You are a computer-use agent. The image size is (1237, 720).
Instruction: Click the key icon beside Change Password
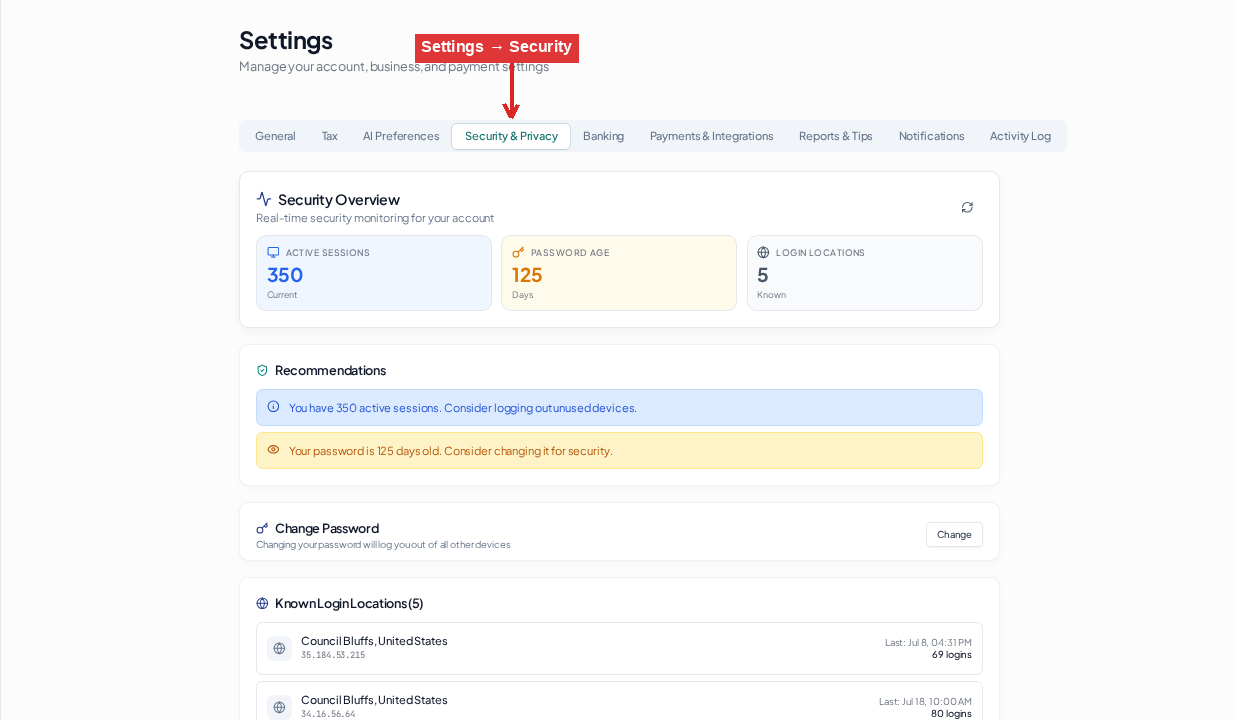(x=262, y=528)
